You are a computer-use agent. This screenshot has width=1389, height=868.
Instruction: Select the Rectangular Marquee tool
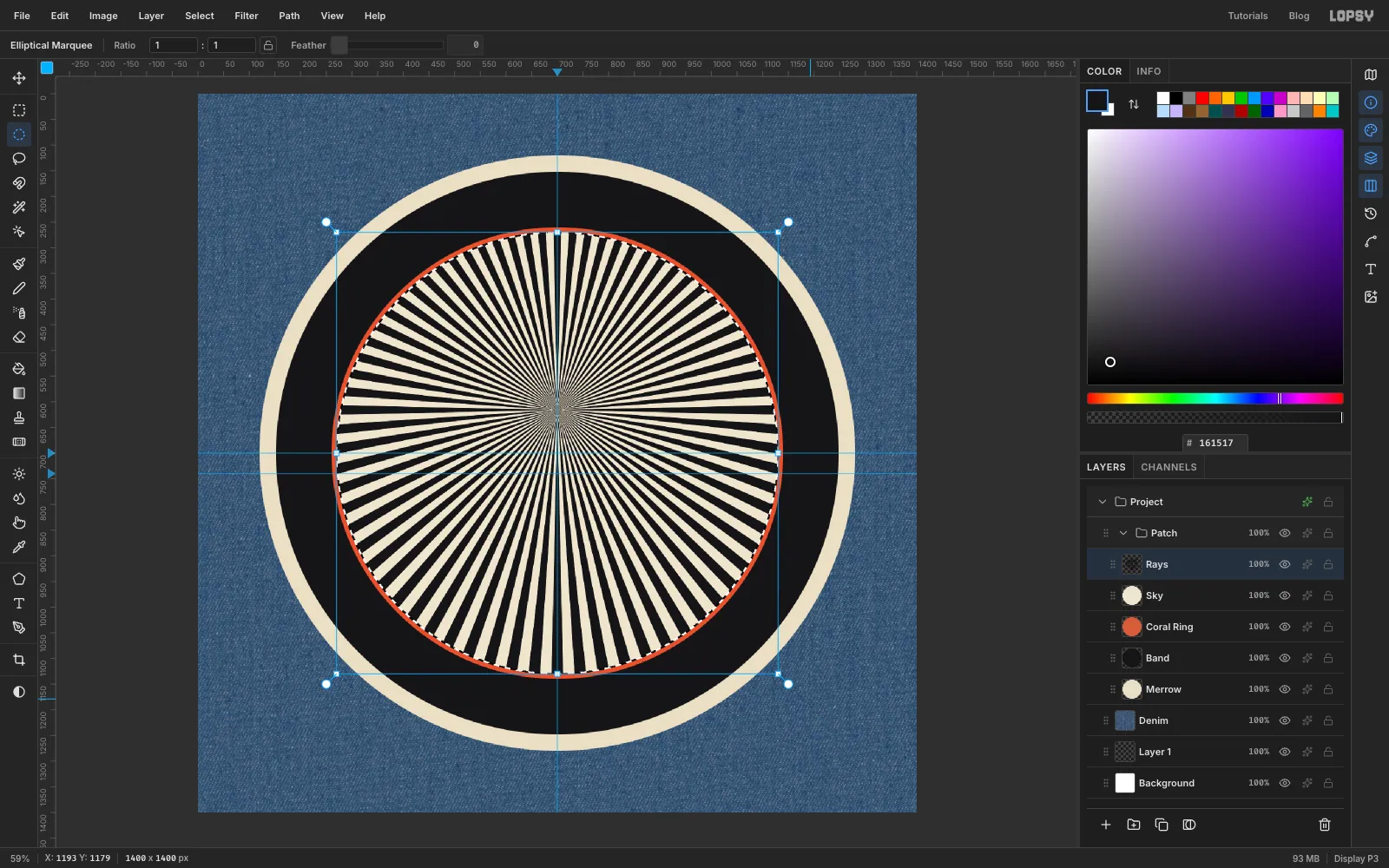[x=19, y=110]
